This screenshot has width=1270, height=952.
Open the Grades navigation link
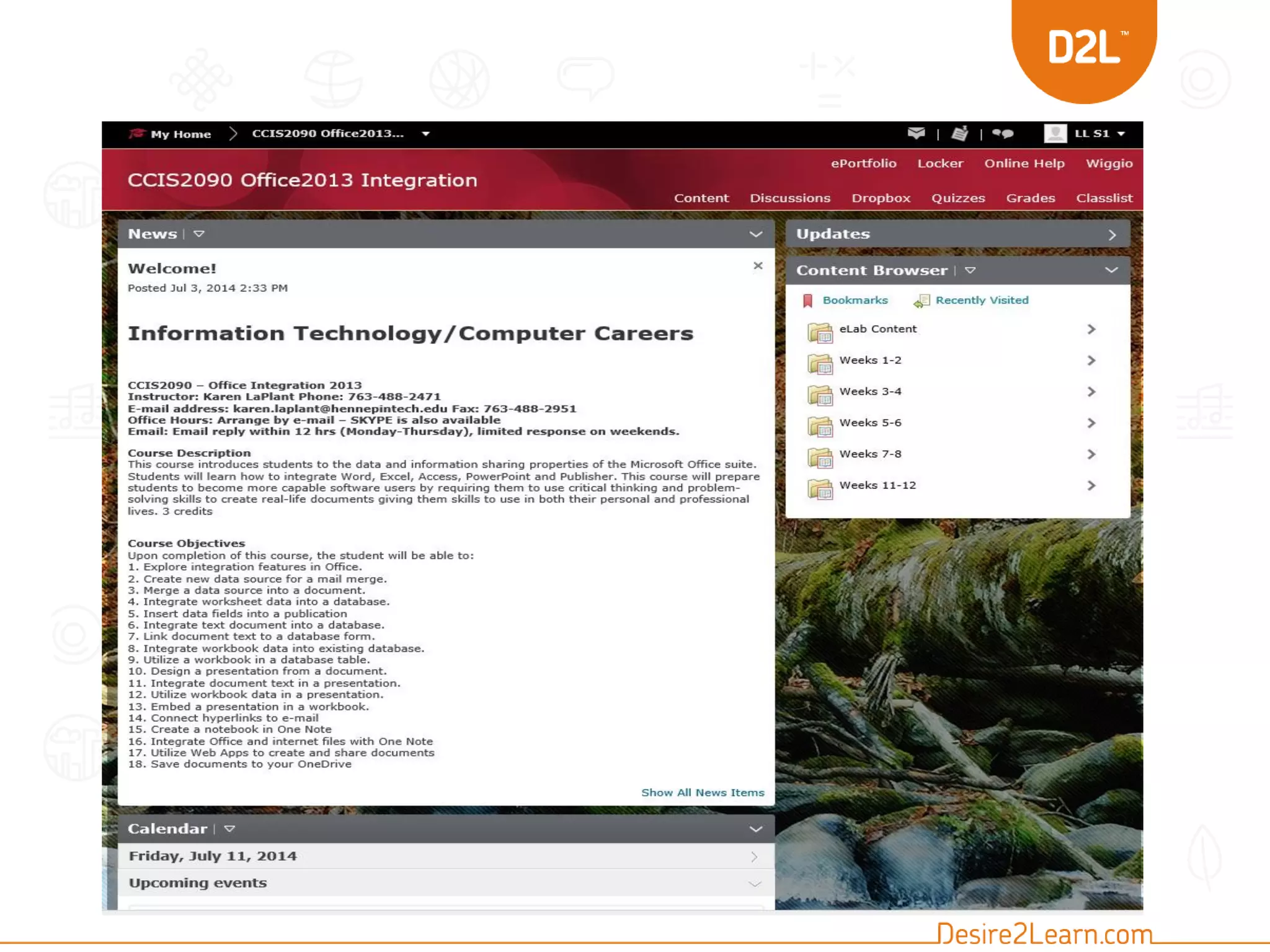(x=1030, y=198)
